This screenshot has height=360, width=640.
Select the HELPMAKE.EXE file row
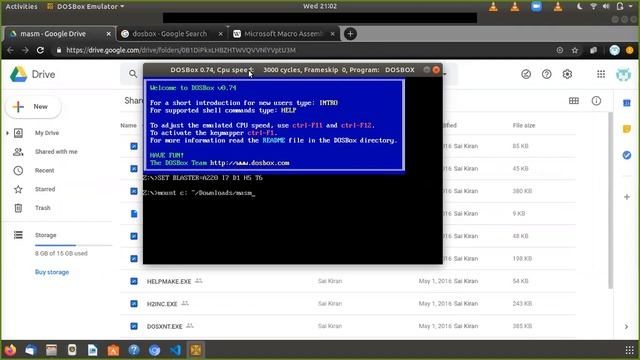click(x=348, y=281)
